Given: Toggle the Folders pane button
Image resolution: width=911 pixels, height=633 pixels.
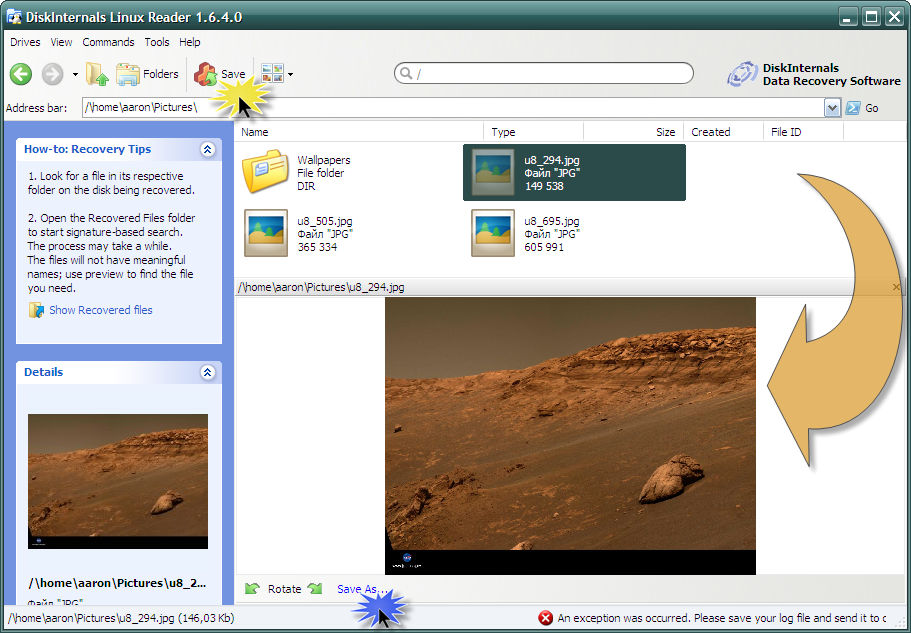Looking at the screenshot, I should point(147,74).
